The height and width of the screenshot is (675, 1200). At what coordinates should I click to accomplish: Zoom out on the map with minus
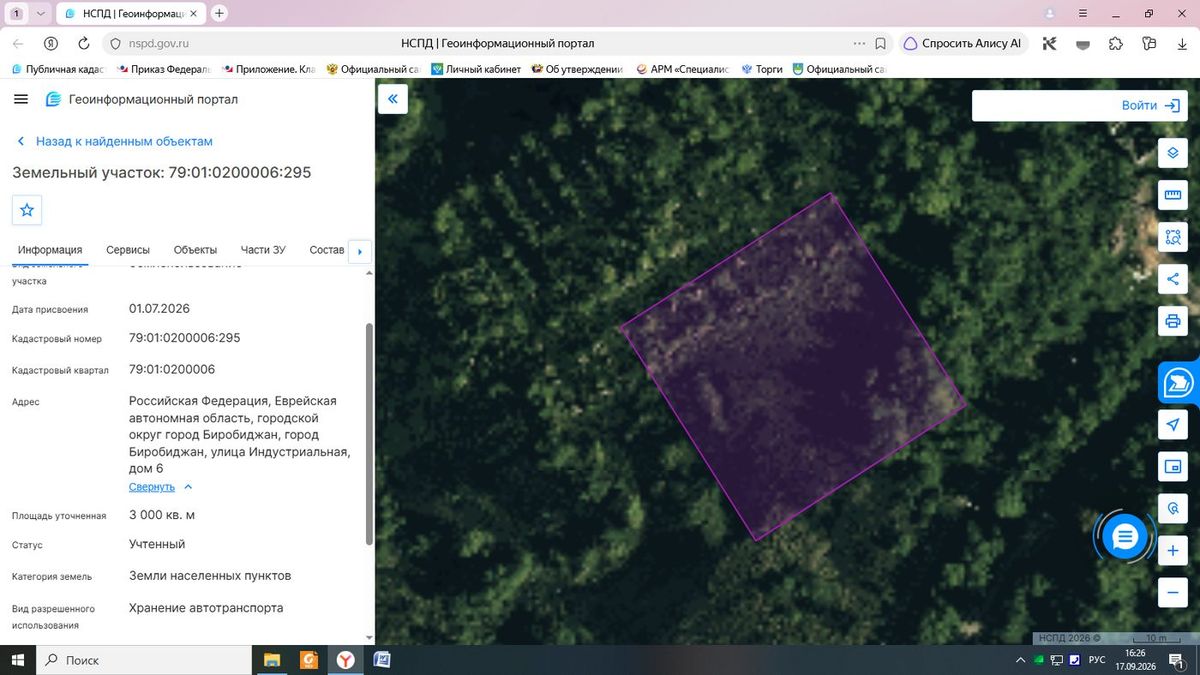(x=1172, y=592)
